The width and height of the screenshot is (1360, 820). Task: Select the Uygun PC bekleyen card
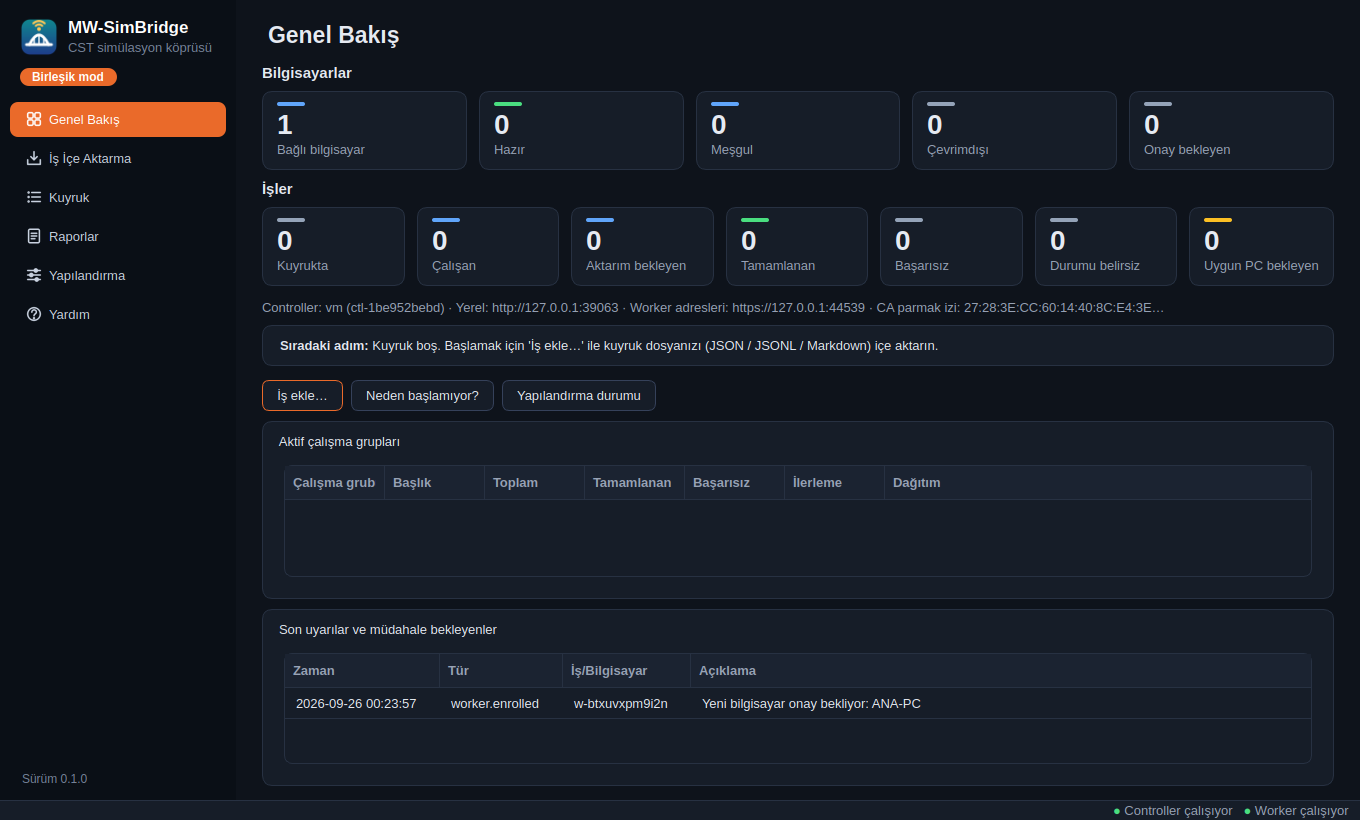(1261, 246)
